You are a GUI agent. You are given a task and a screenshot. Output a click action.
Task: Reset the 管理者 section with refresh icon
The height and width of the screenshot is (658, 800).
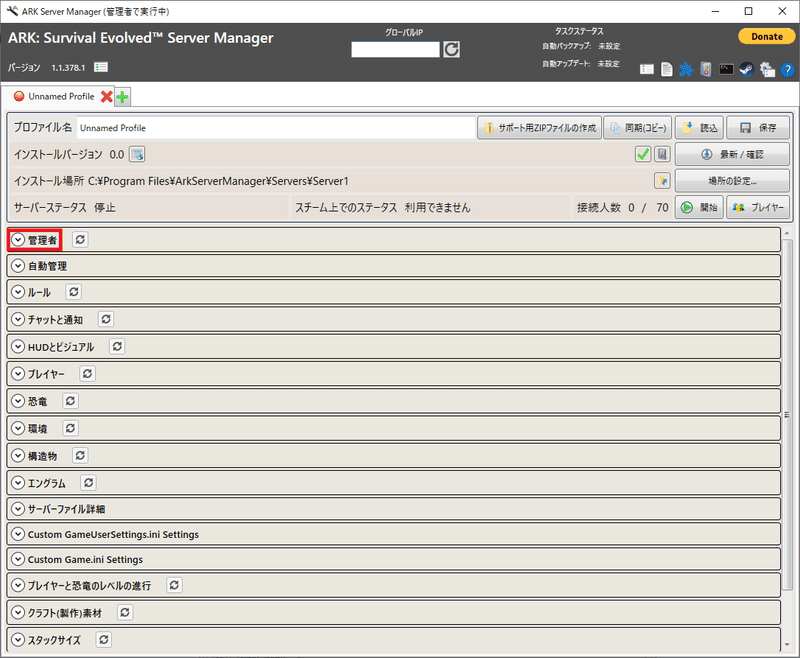point(80,239)
